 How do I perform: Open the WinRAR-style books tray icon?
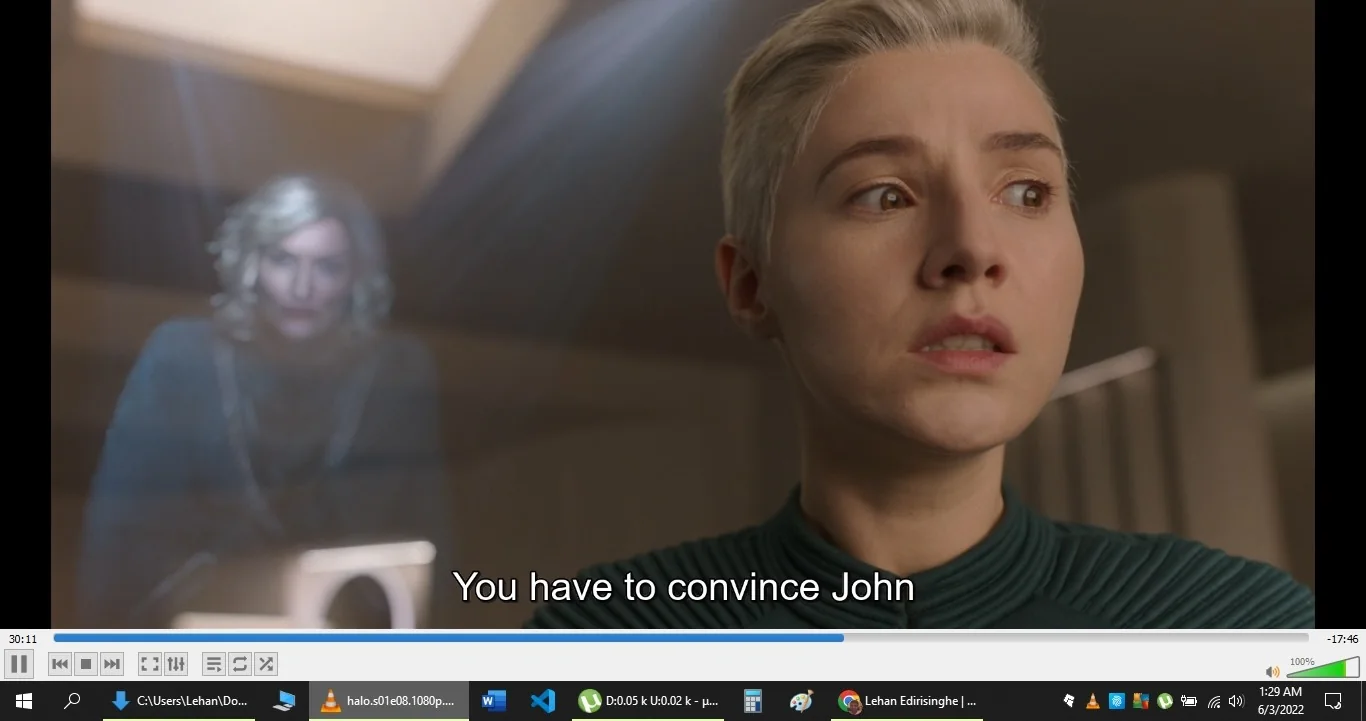[1141, 701]
